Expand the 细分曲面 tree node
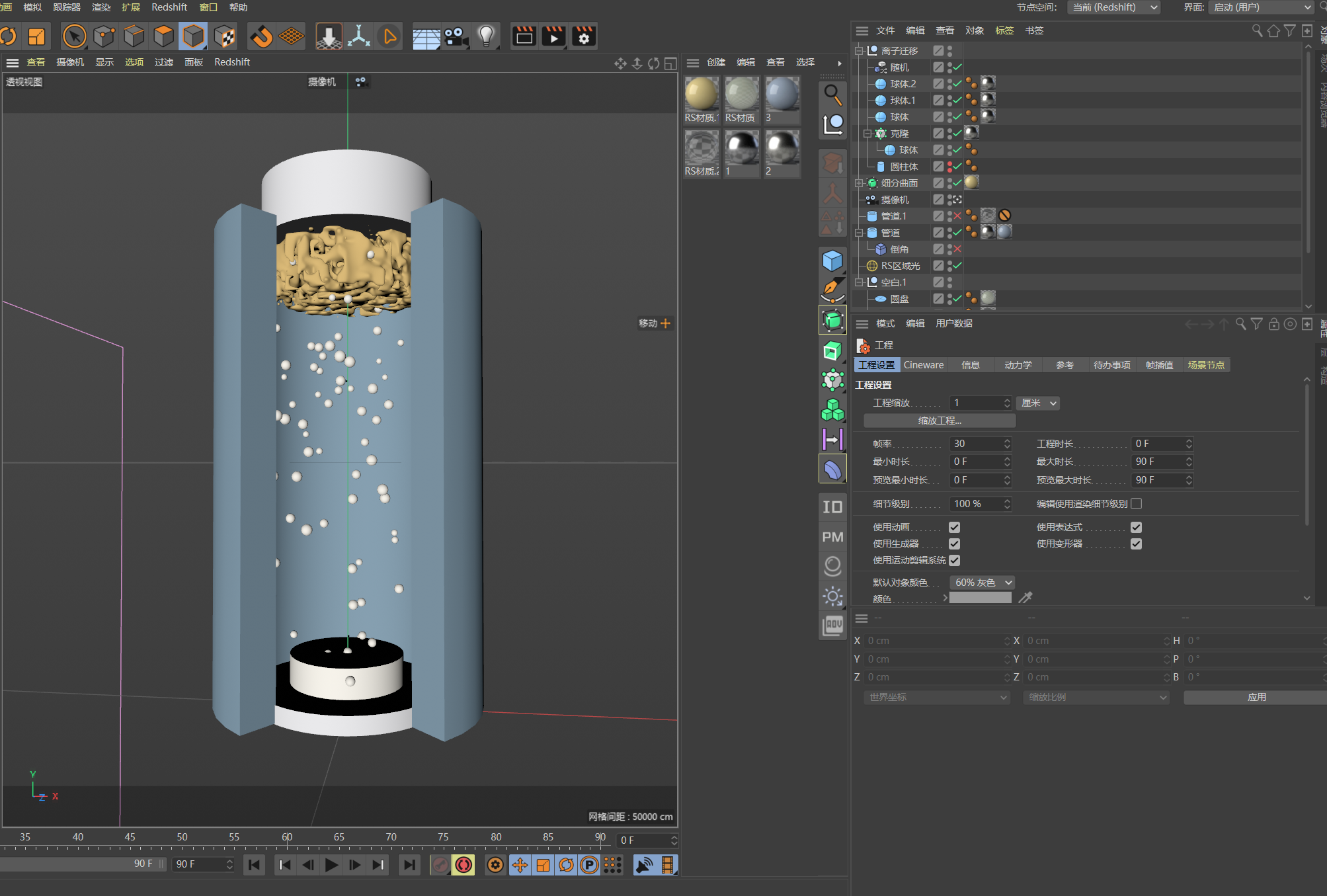 tap(859, 183)
